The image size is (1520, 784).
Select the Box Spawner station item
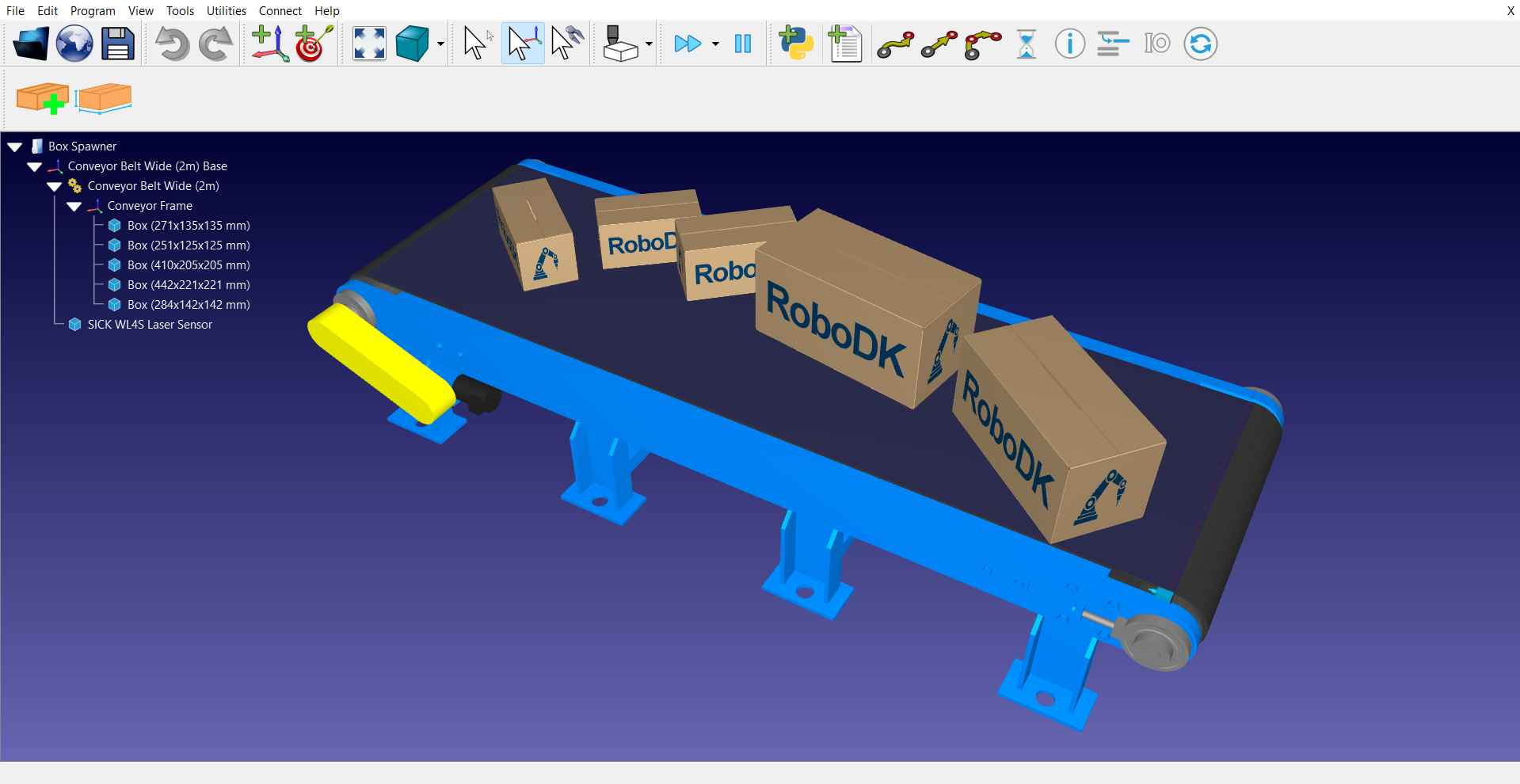coord(82,147)
